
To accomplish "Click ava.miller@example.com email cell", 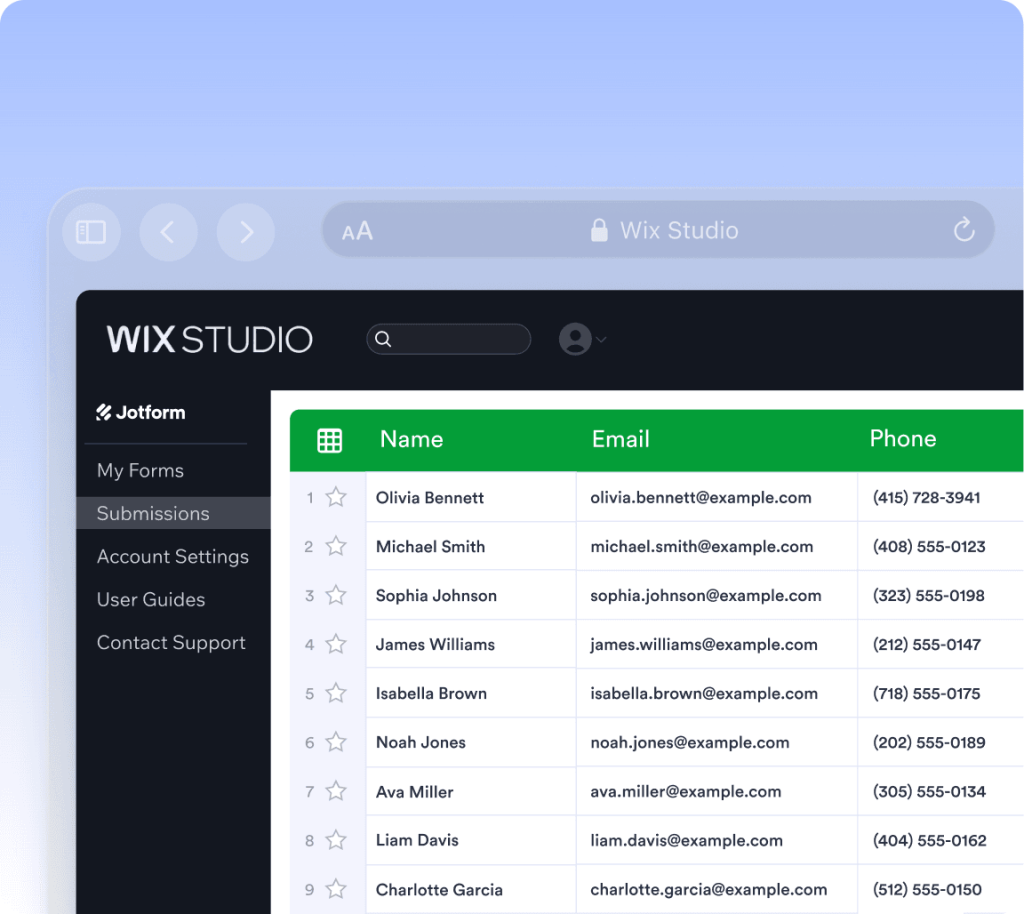I will (x=716, y=791).
